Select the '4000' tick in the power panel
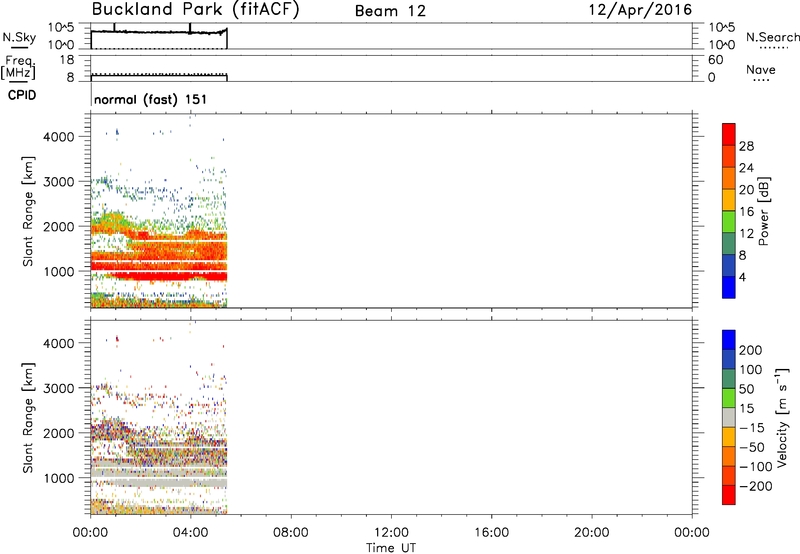This screenshot has width=800, height=554. [58, 137]
